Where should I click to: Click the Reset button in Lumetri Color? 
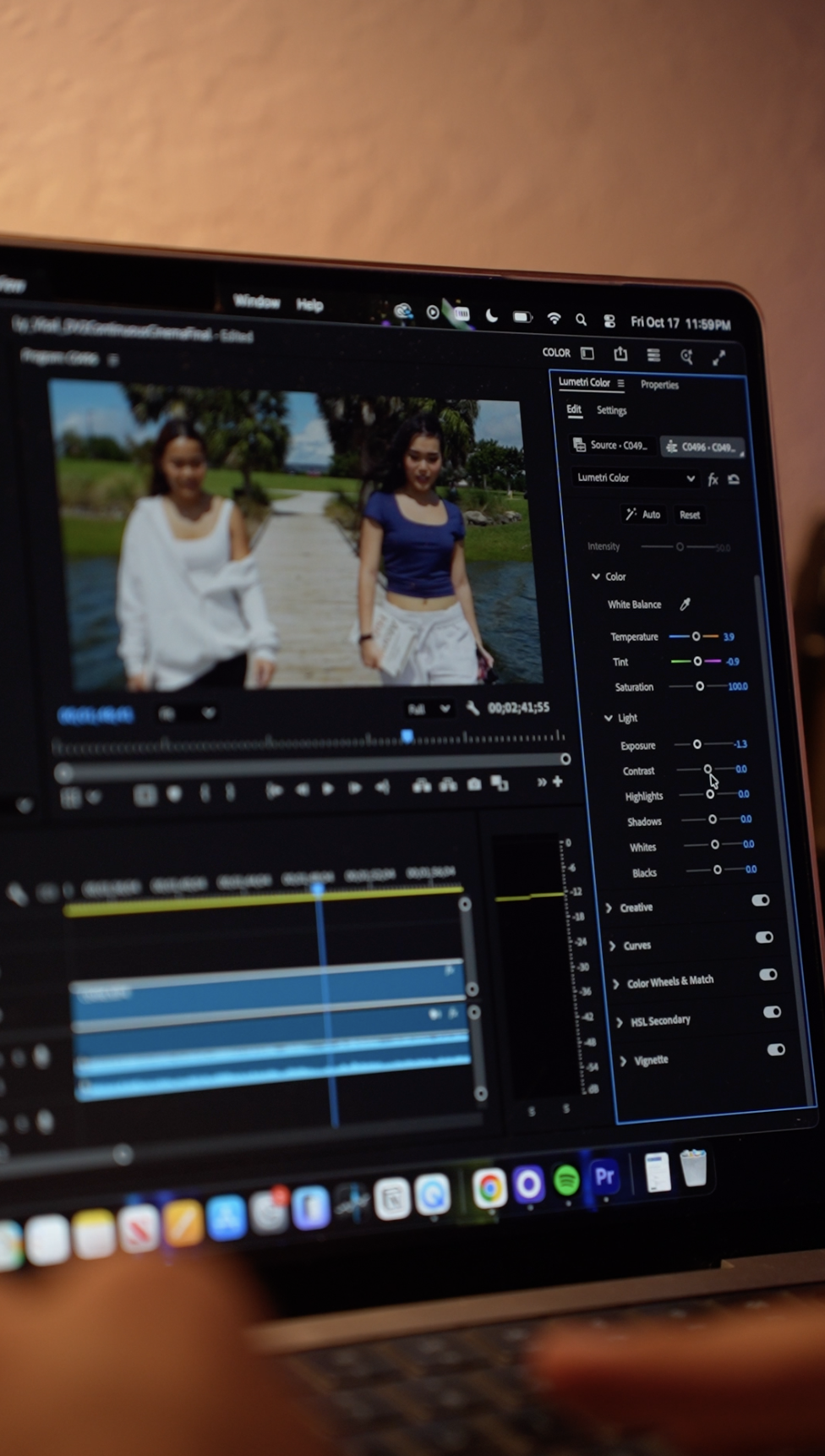tap(690, 515)
